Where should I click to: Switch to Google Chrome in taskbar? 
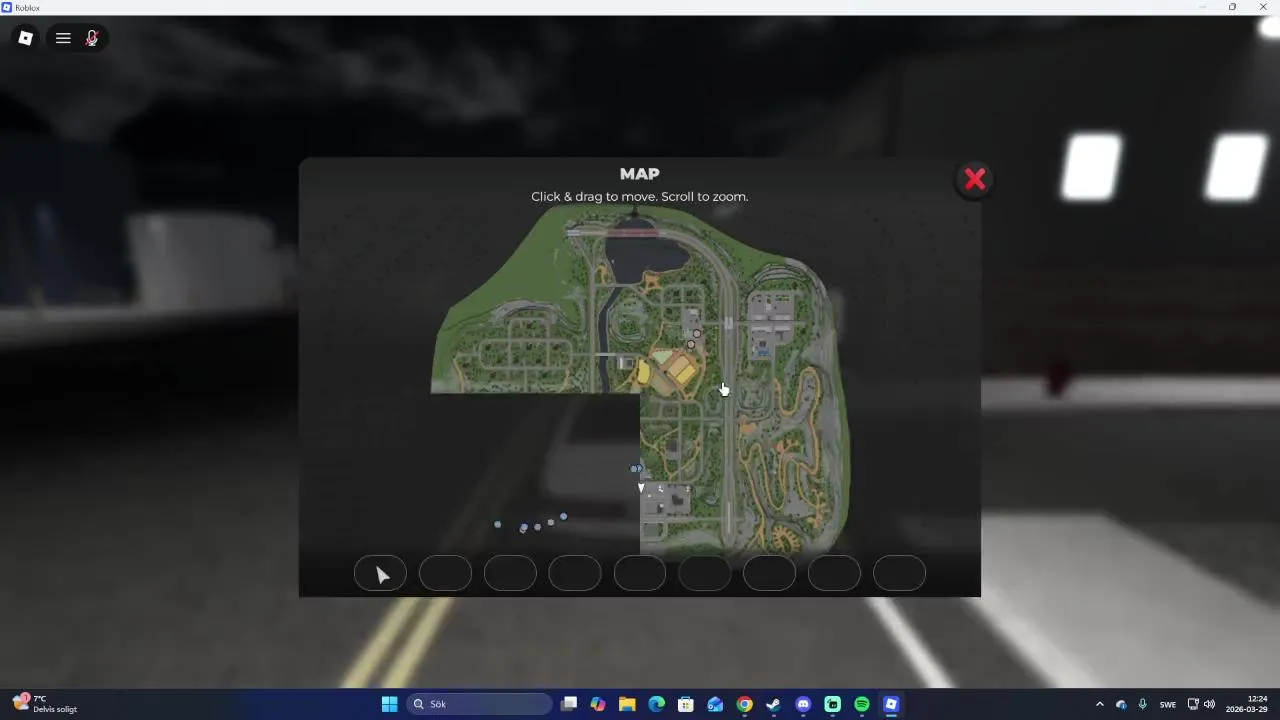(x=744, y=704)
